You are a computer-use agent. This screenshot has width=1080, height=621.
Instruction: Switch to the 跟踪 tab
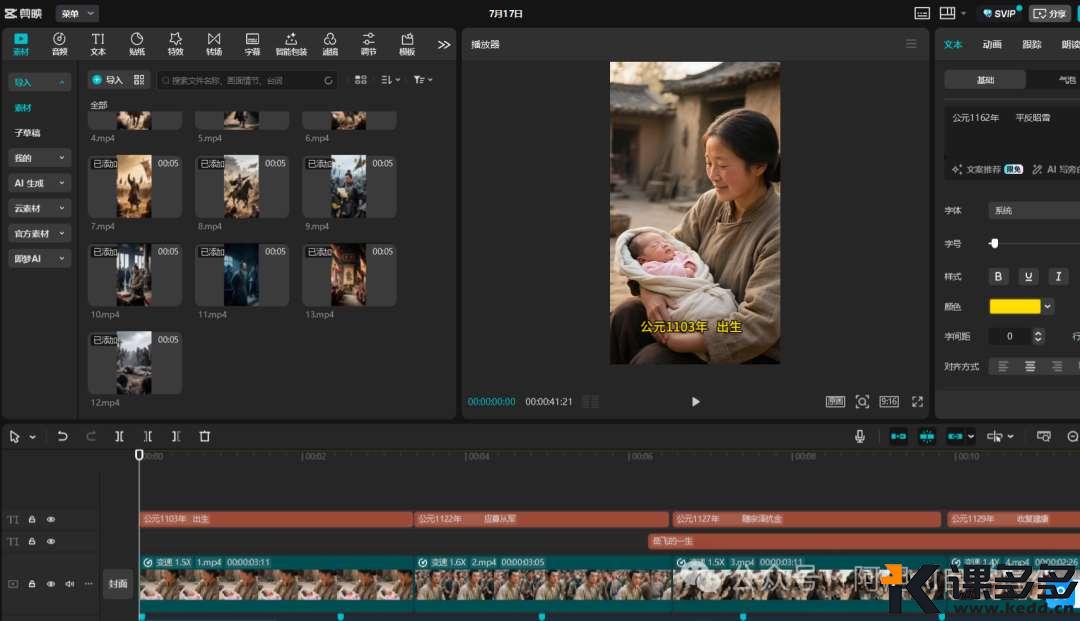point(1031,44)
